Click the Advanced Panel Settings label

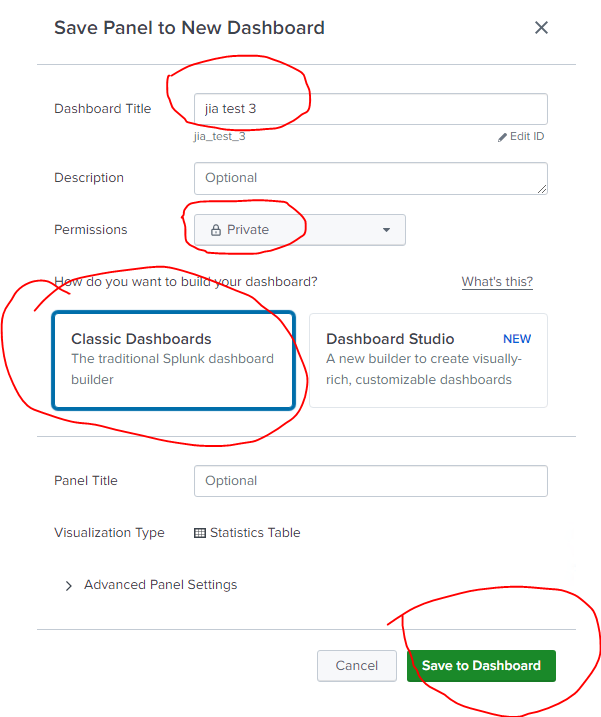click(160, 585)
